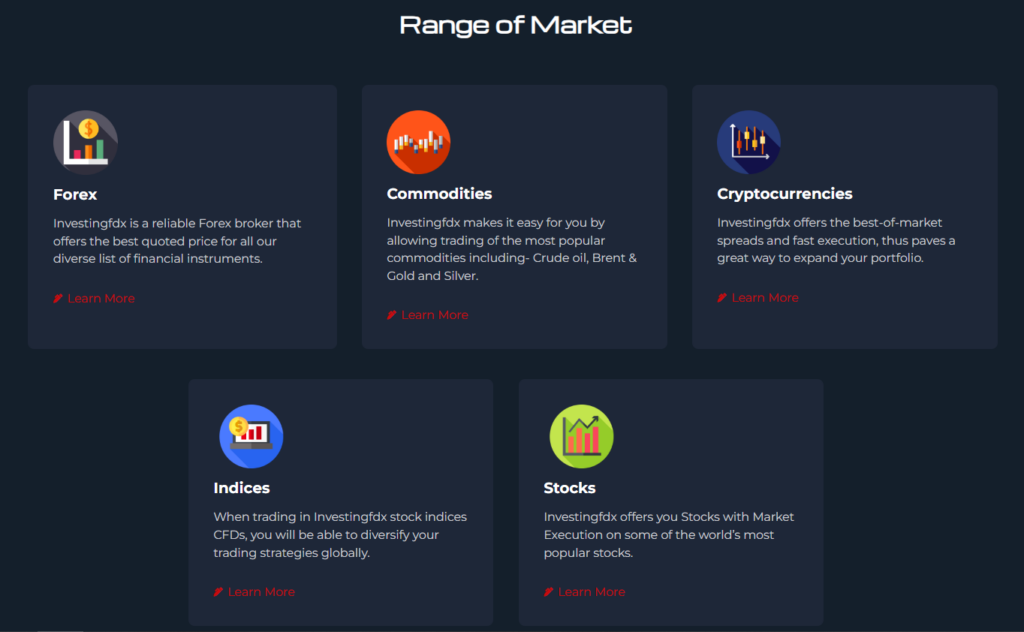Open Learn More link for Indices
The height and width of the screenshot is (632, 1024).
(261, 592)
